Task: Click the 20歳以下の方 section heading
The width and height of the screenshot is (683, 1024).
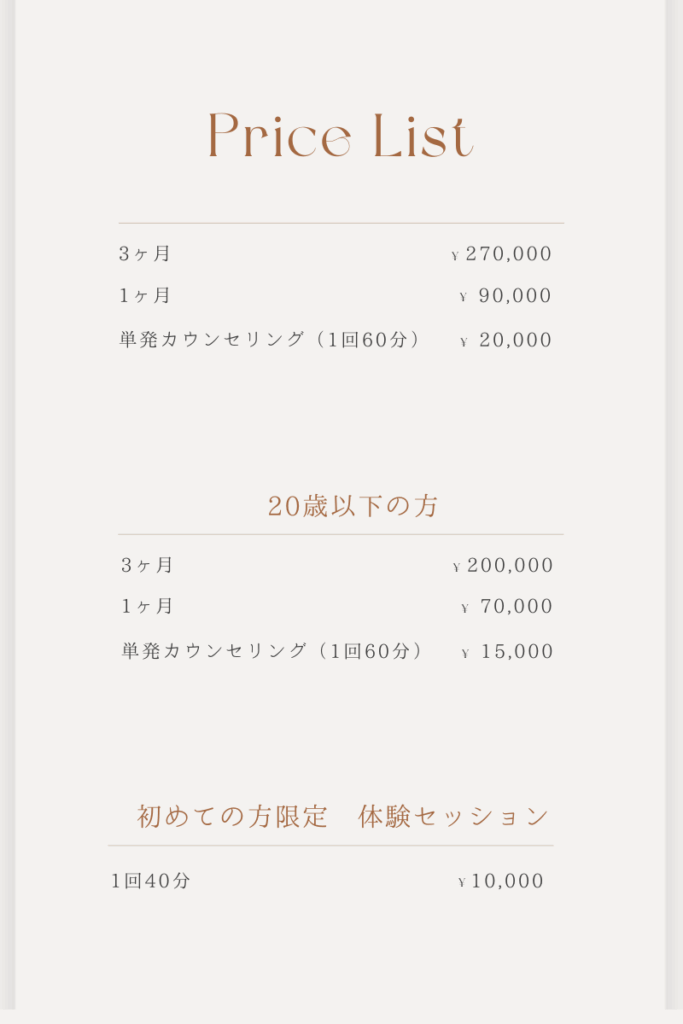Action: tap(353, 506)
